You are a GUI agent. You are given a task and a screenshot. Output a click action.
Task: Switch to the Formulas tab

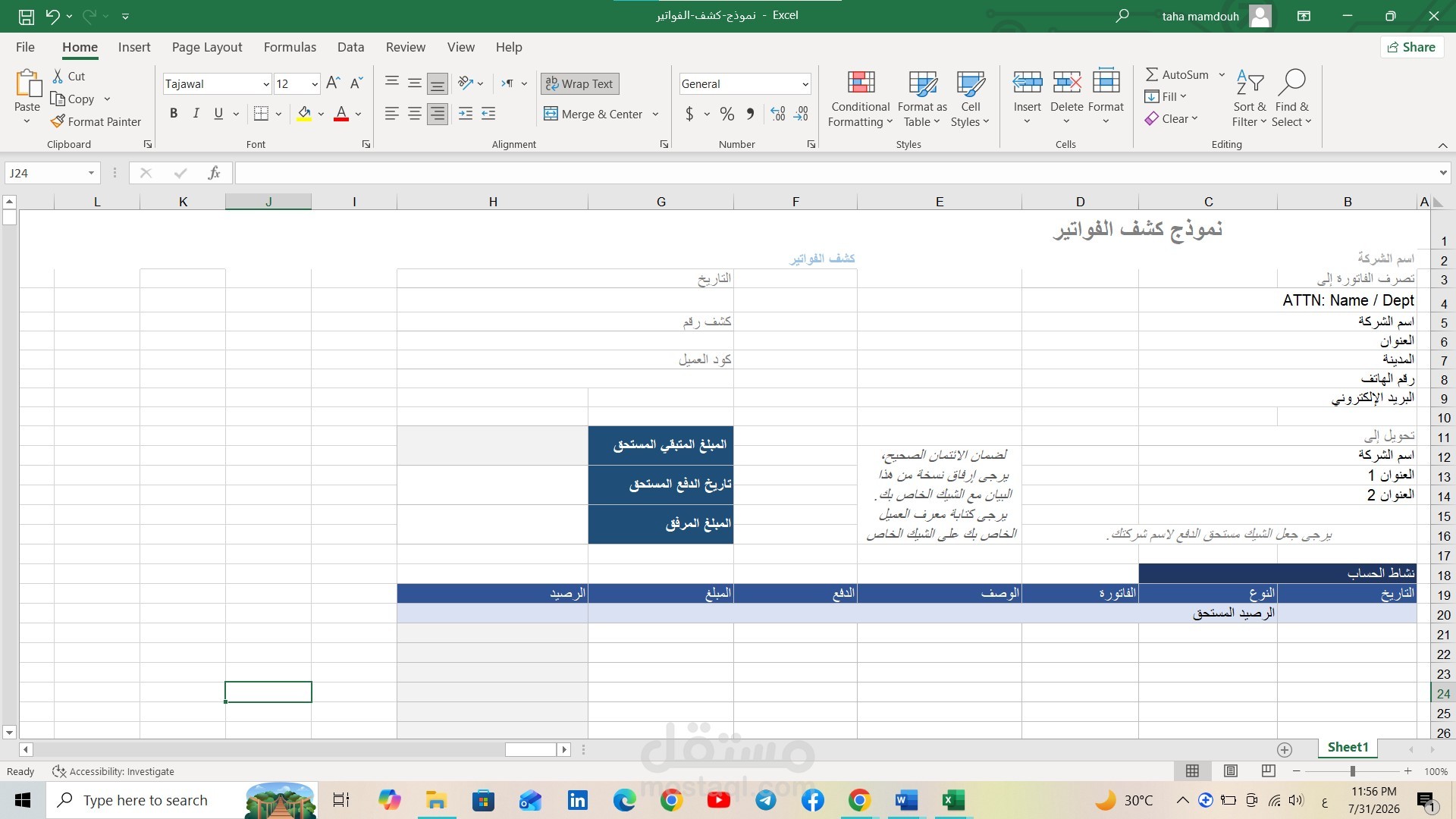[290, 47]
